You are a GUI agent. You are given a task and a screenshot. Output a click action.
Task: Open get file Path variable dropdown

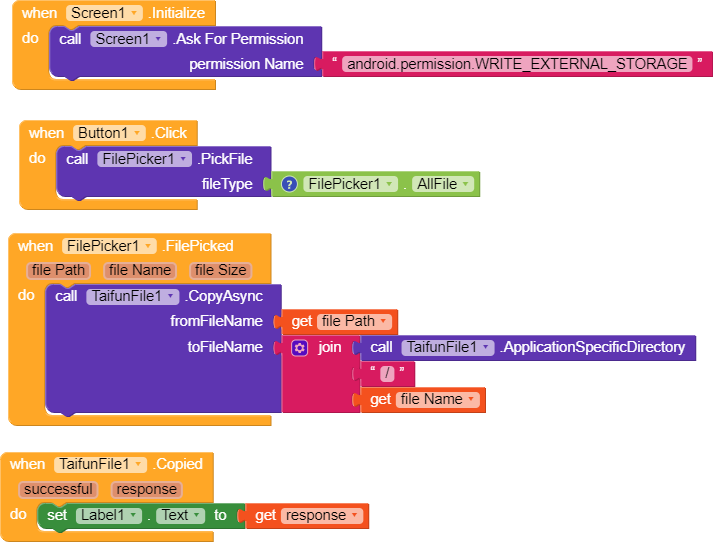[355, 321]
